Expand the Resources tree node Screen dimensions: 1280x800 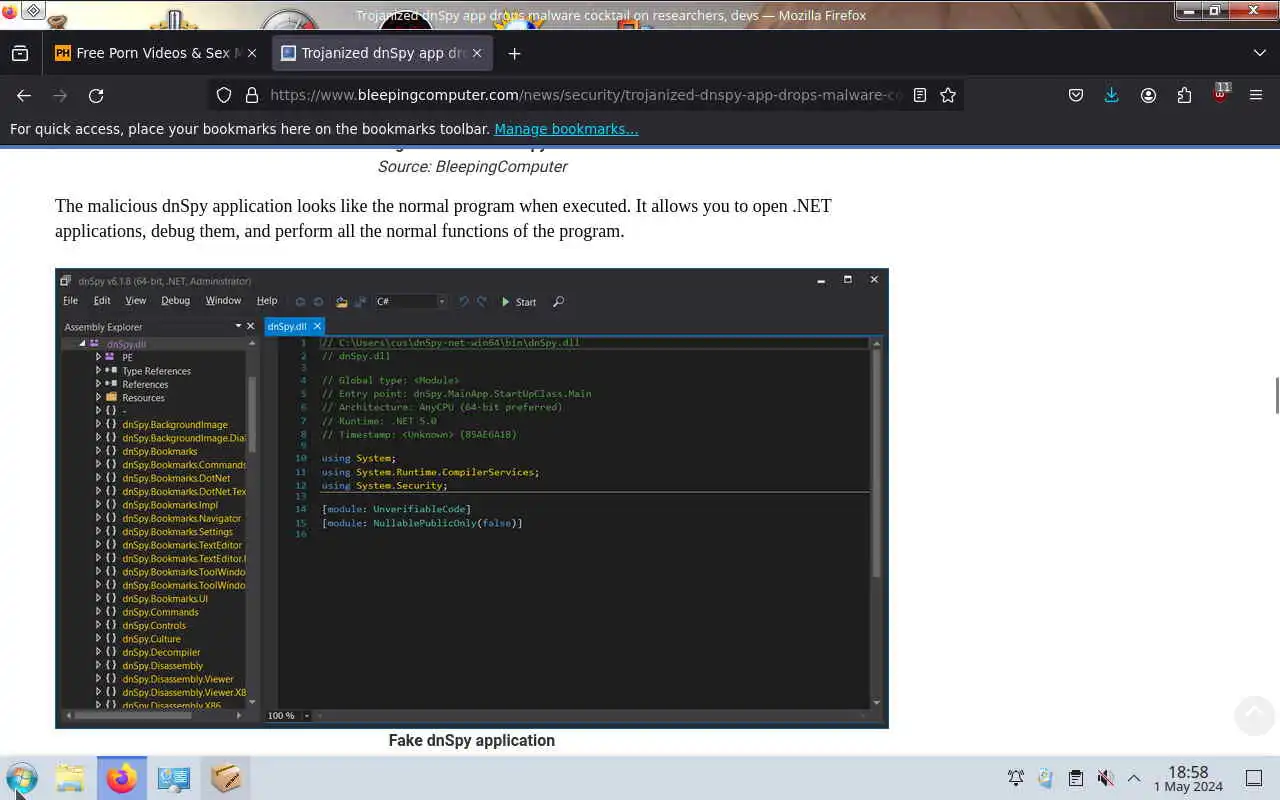(x=98, y=398)
